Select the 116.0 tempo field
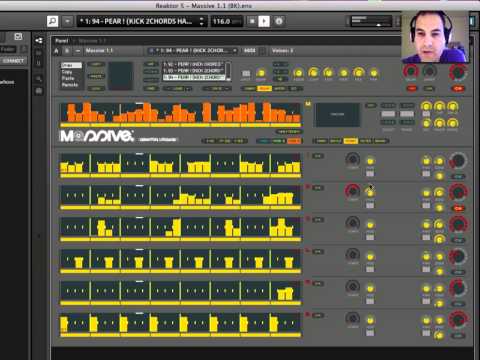The width and height of the screenshot is (480, 360). click(226, 21)
